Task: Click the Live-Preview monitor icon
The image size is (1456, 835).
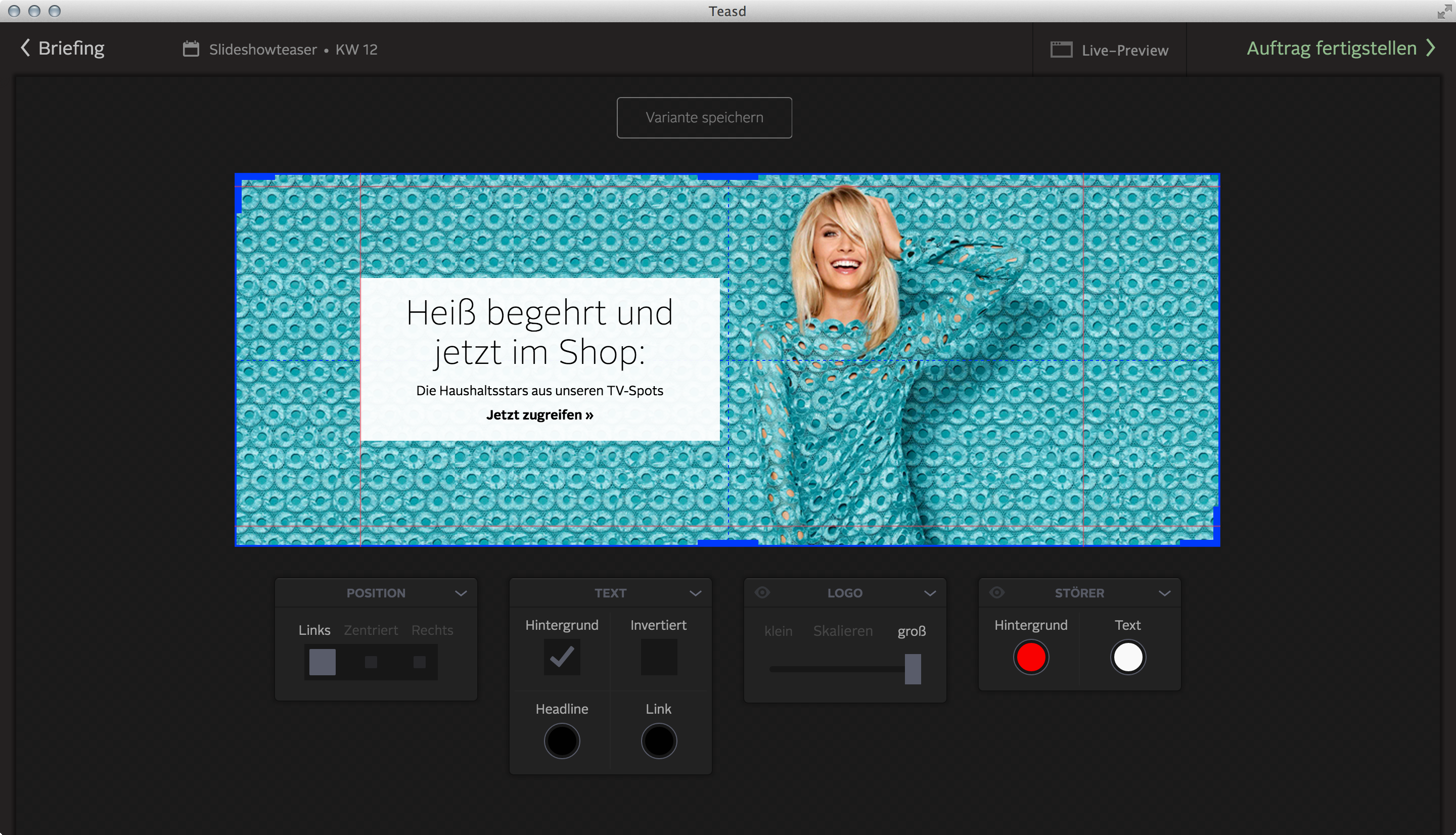Action: point(1062,50)
